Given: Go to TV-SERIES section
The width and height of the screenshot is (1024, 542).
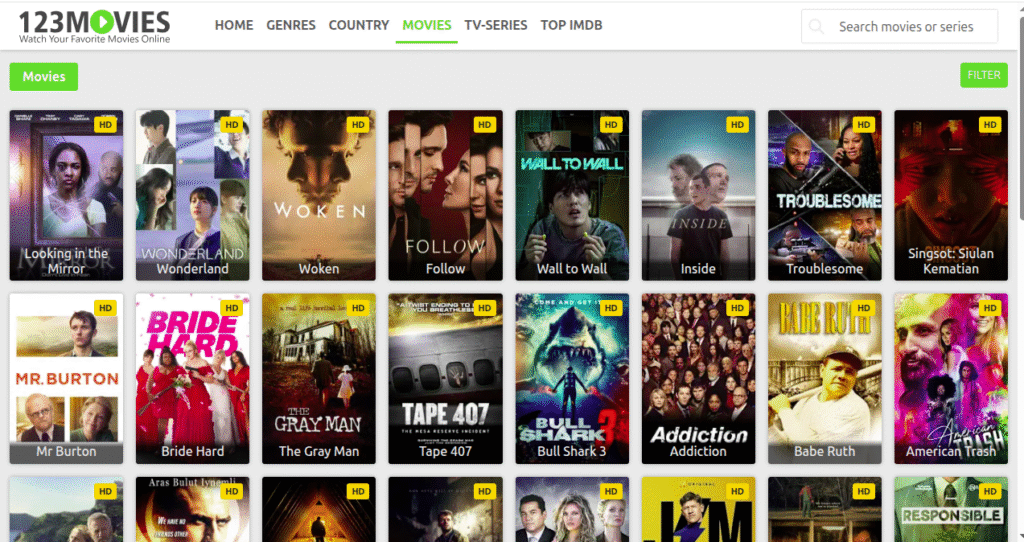Looking at the screenshot, I should click(x=496, y=25).
